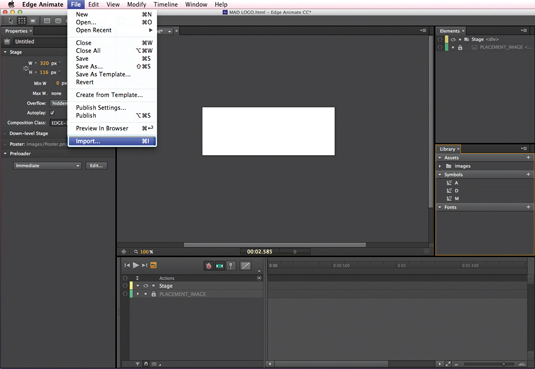Click the center stage icon
This screenshot has height=369, width=535.
click(x=124, y=252)
